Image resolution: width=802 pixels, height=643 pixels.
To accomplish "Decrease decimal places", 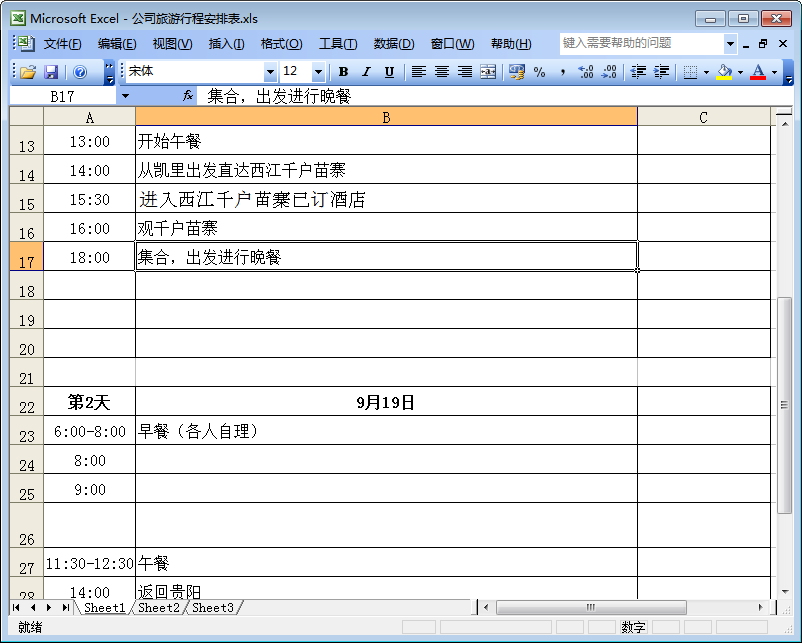I will point(609,72).
